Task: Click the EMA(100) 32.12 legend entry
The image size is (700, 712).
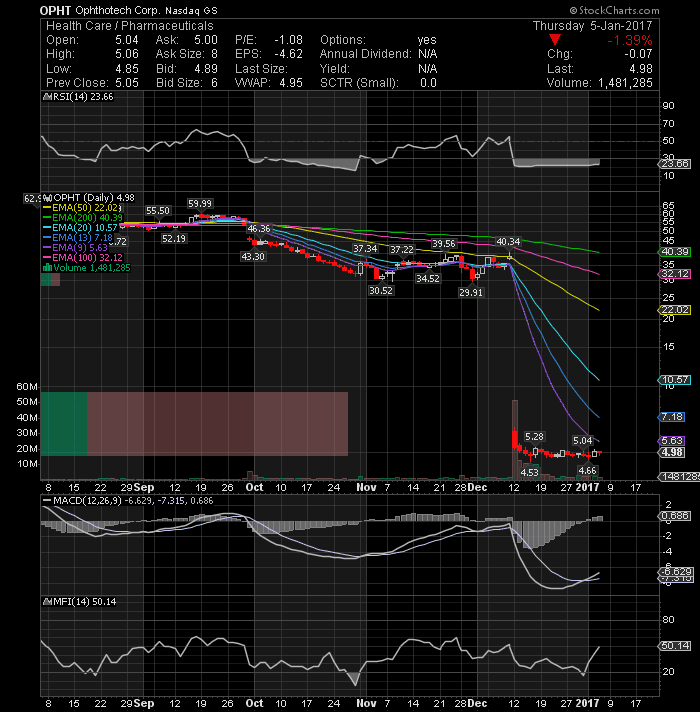Action: point(83,257)
